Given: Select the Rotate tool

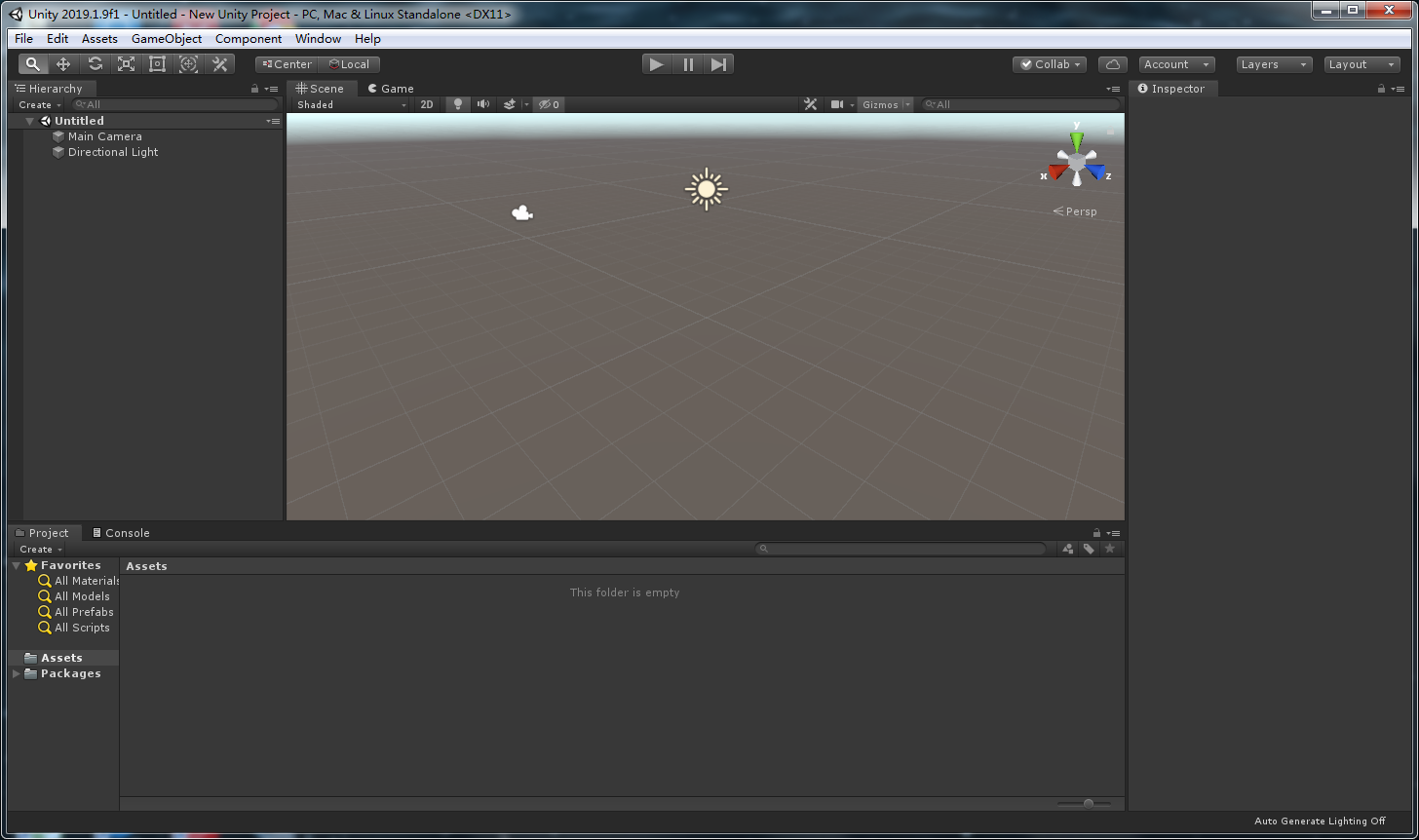Looking at the screenshot, I should click(95, 63).
